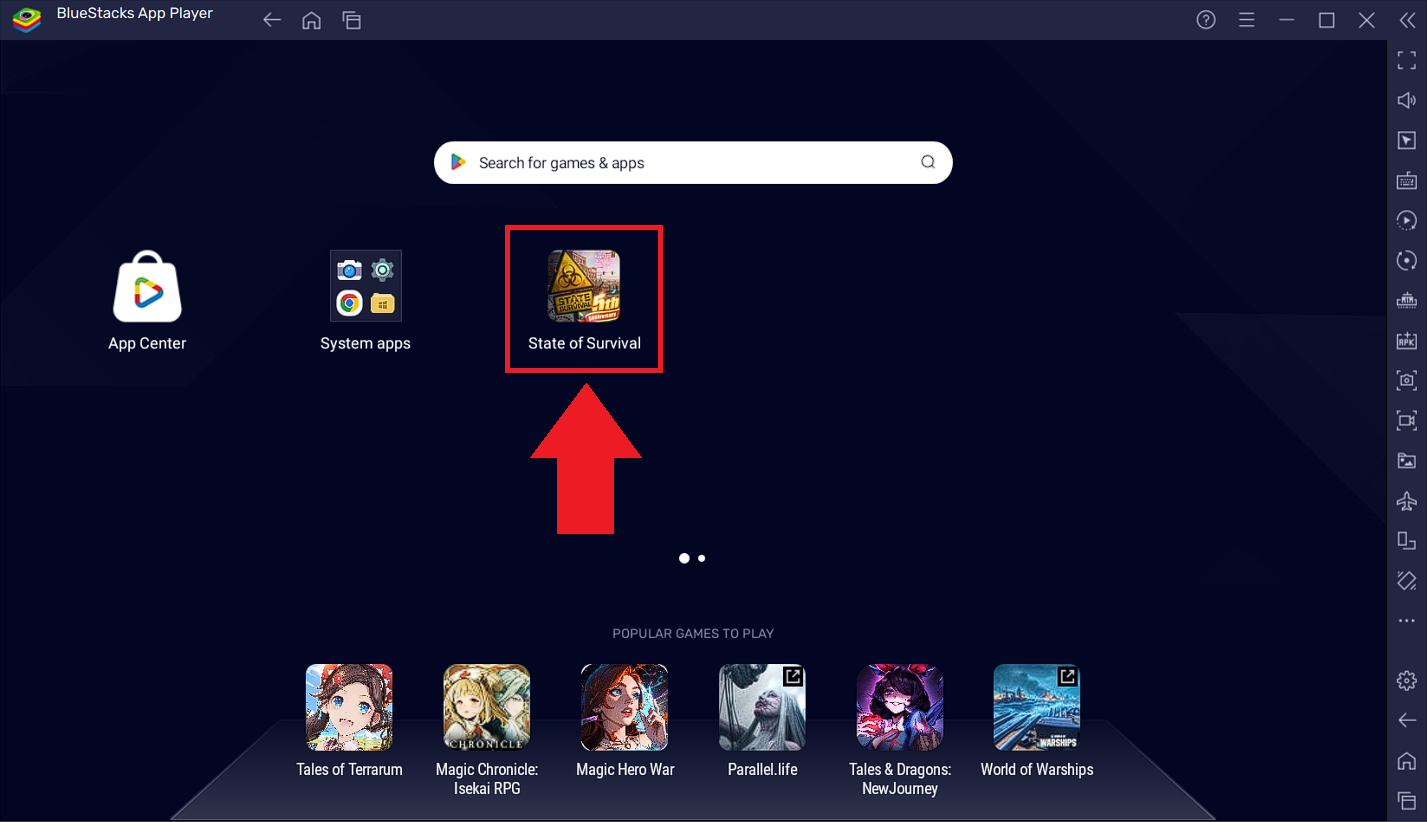Click the cursor lock icon in sidebar
This screenshot has width=1427, height=822.
1407,140
